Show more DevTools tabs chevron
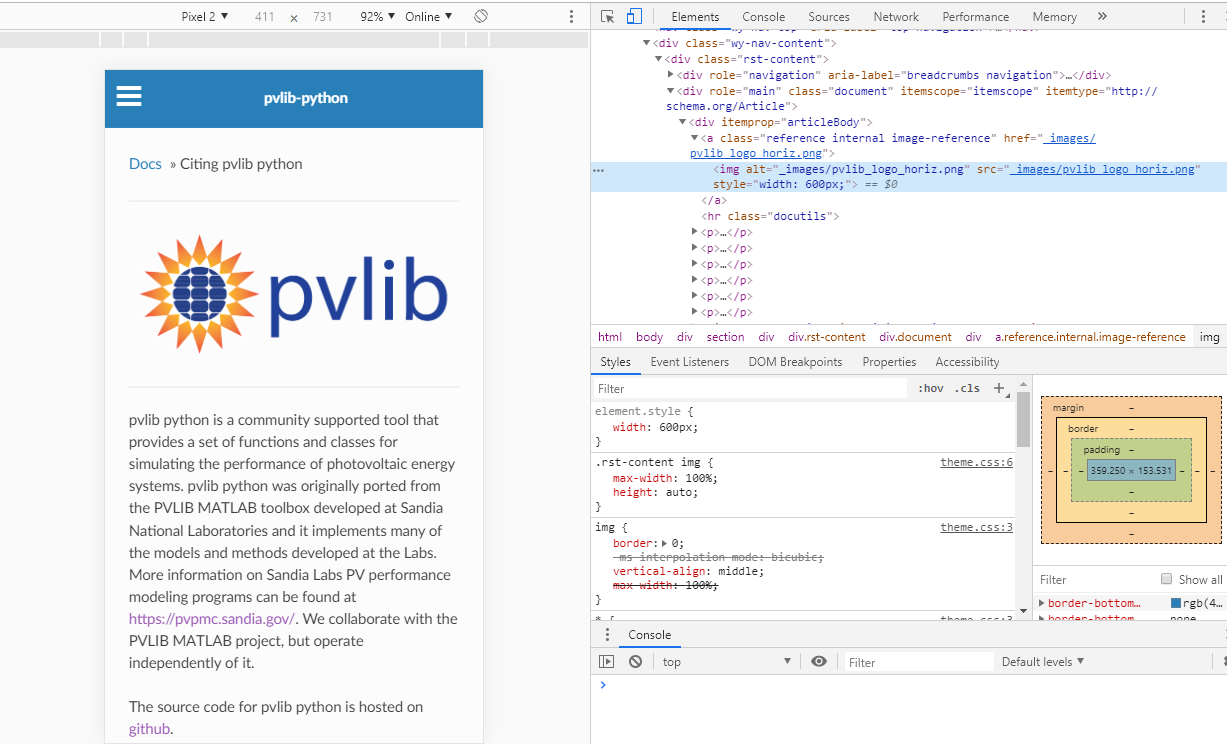 (x=1102, y=16)
